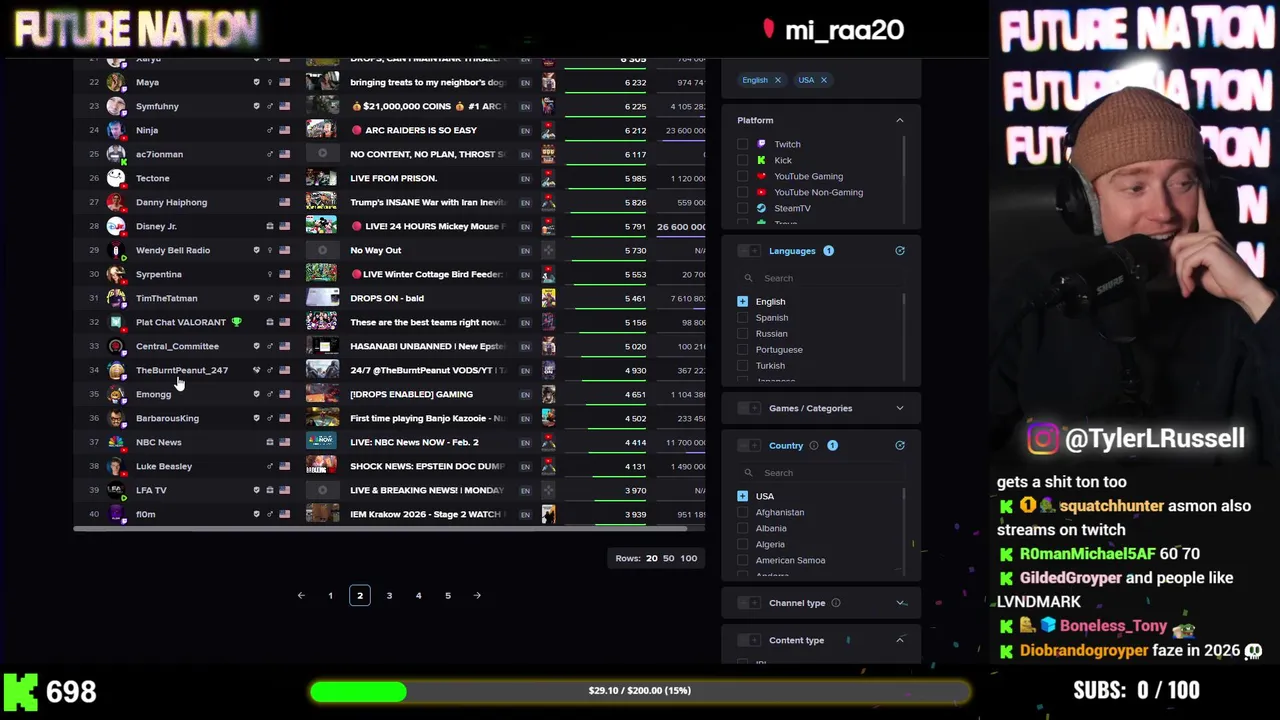Select current page 2 button

(x=360, y=596)
